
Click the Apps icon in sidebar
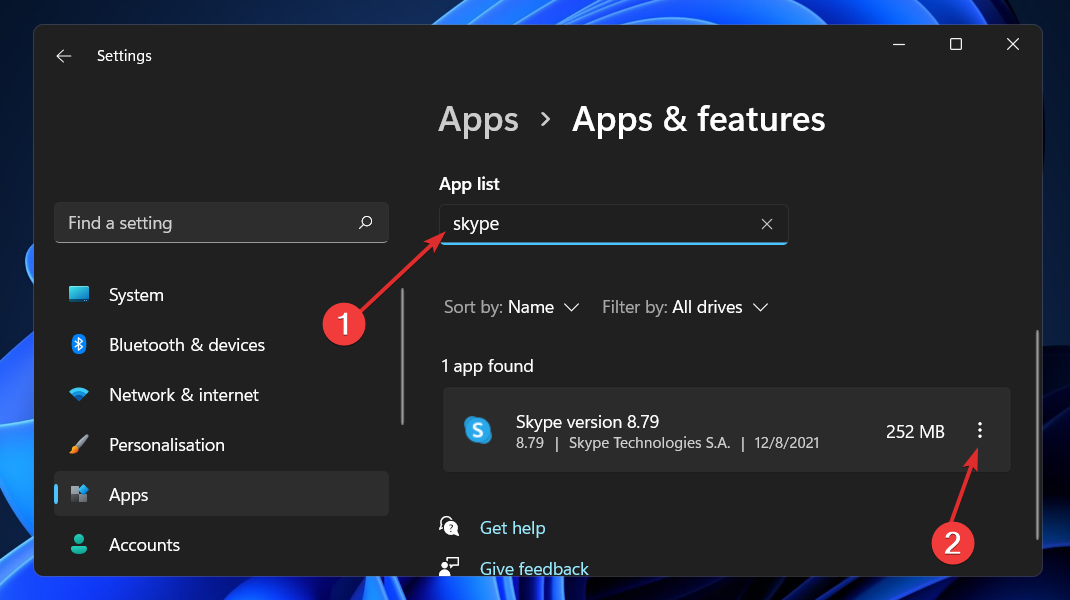tap(79, 494)
